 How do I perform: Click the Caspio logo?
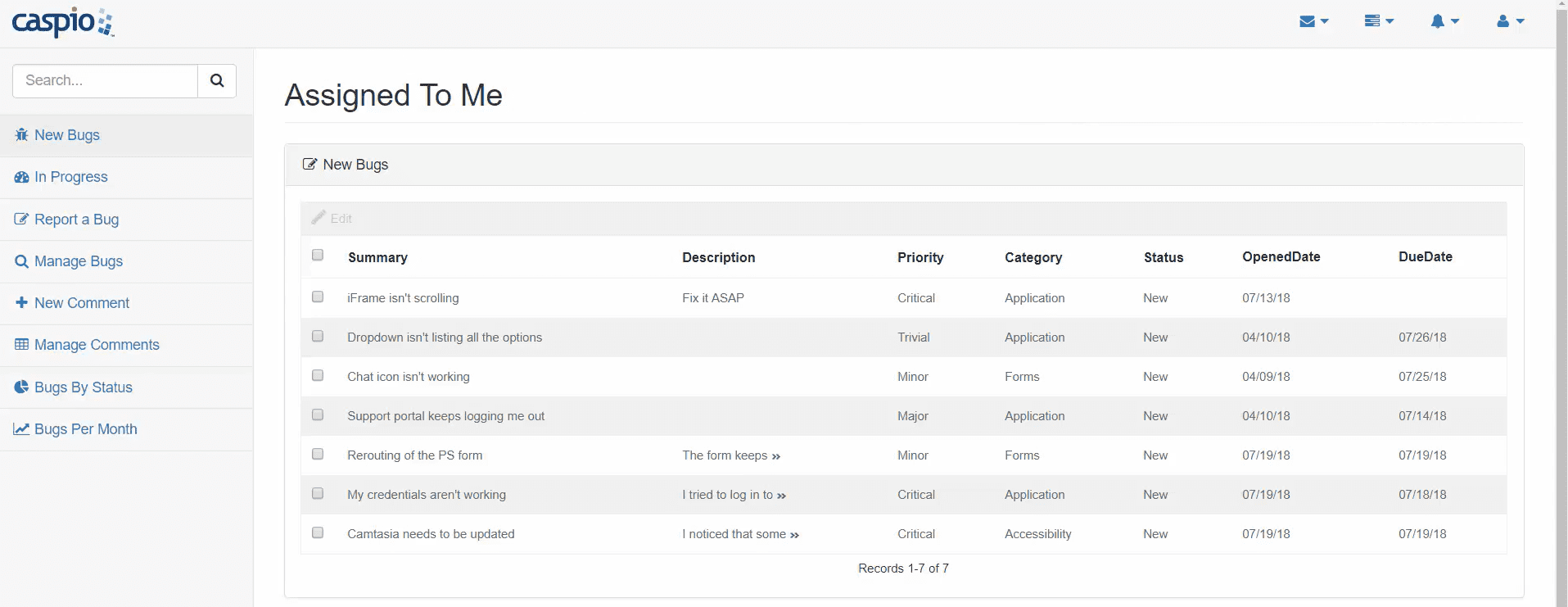coord(63,22)
